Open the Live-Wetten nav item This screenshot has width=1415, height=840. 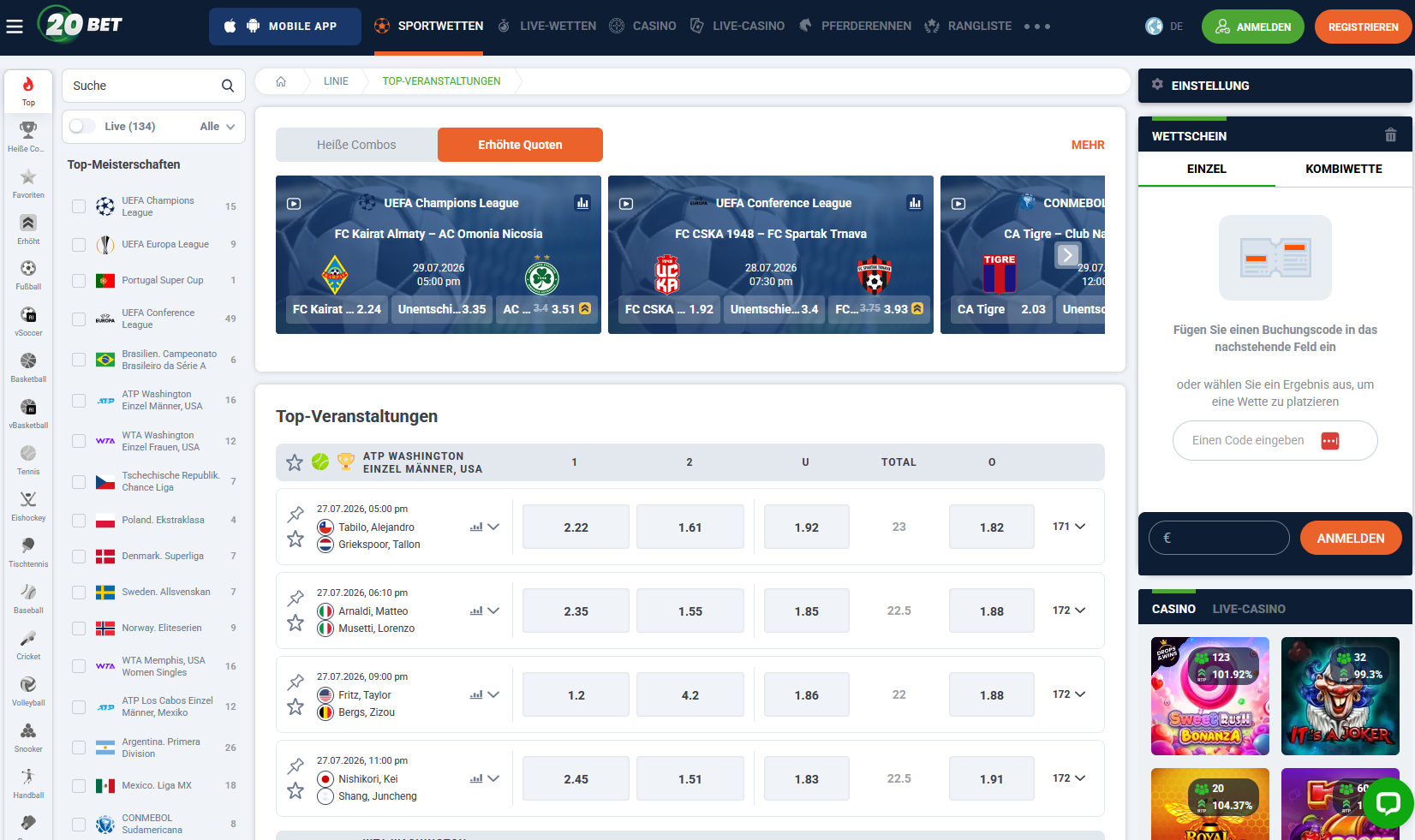click(x=546, y=27)
